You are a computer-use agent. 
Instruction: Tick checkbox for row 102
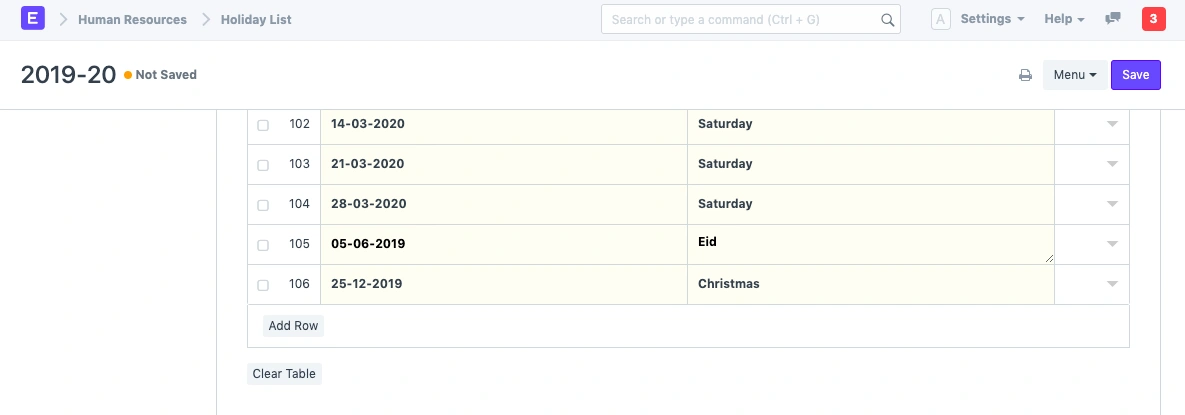263,125
